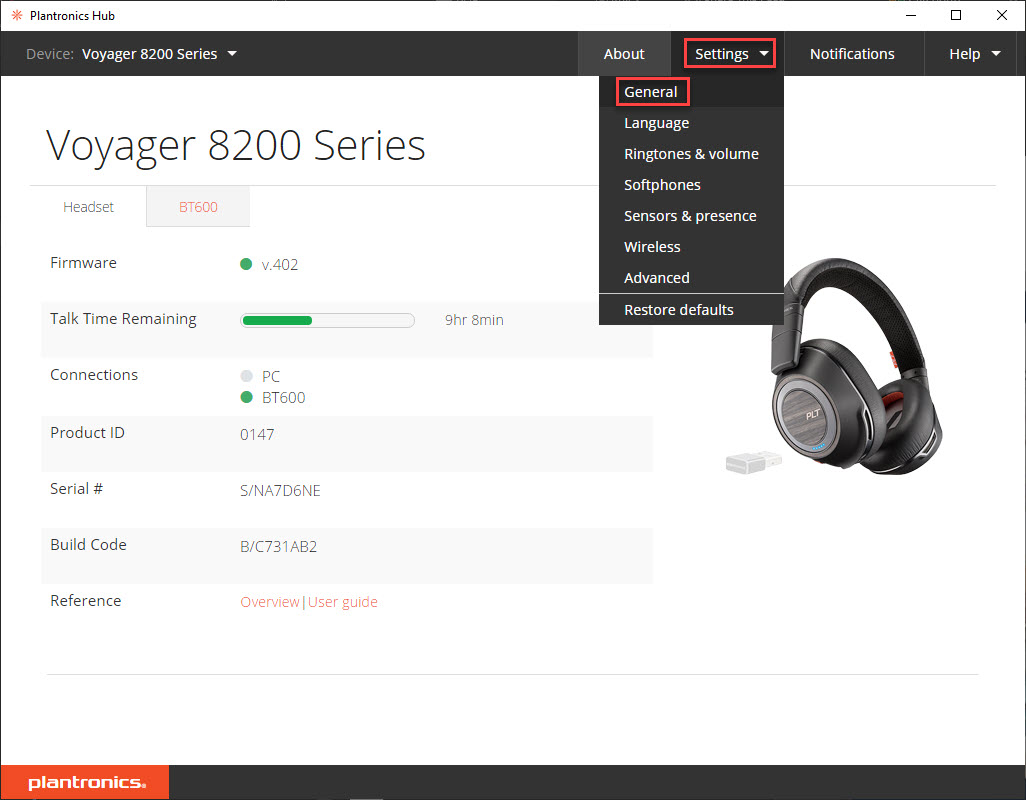Collapse the Settings dropdown menu
This screenshot has width=1026, height=800.
730,54
